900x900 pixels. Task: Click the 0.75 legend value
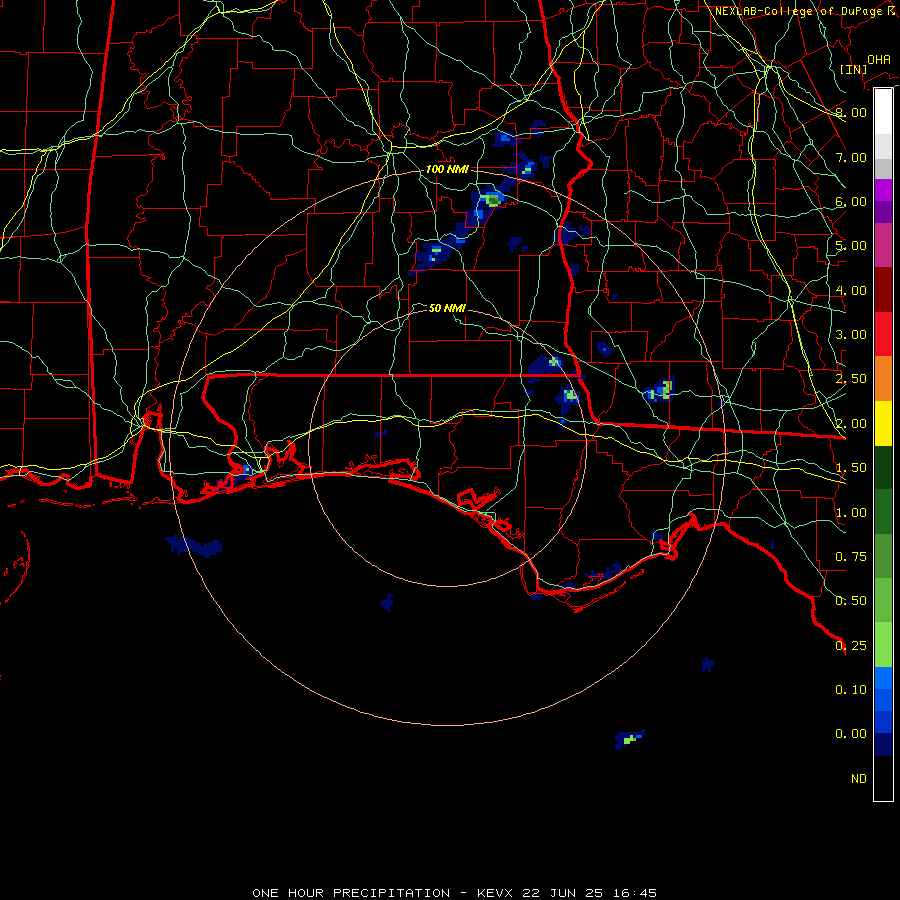851,557
